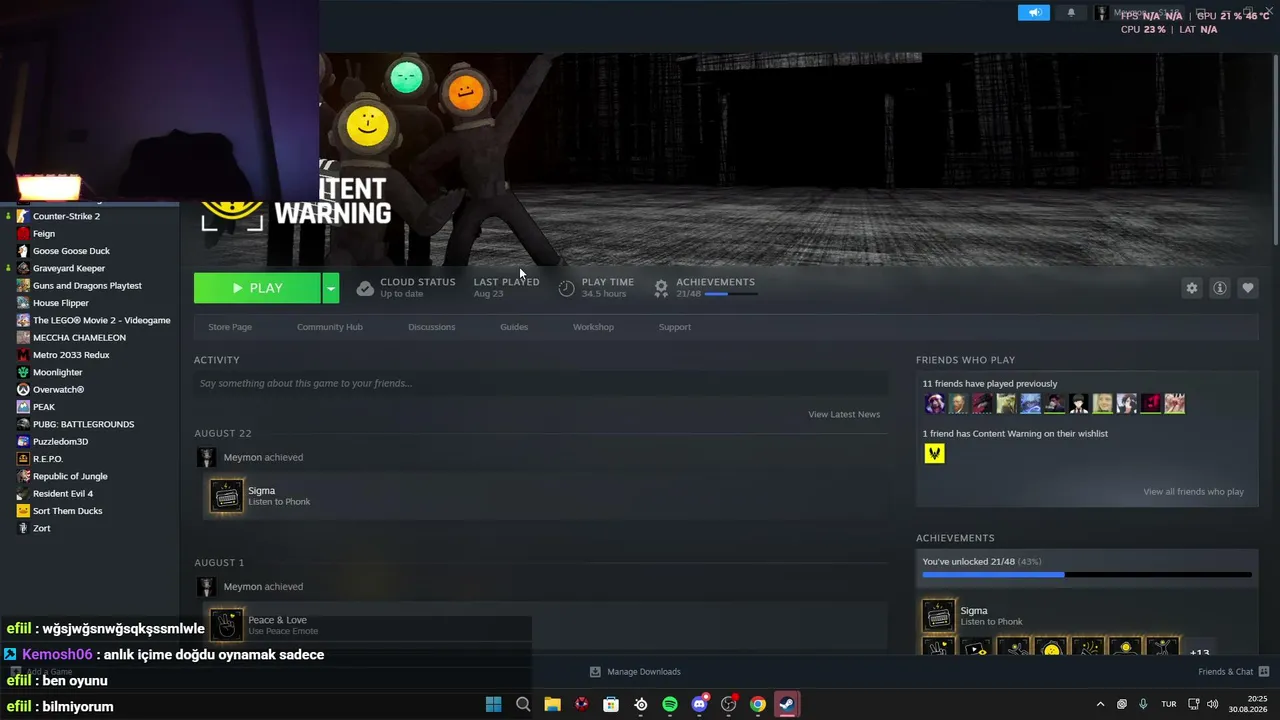Click the Steam announcements megaphone icon

click(1034, 13)
